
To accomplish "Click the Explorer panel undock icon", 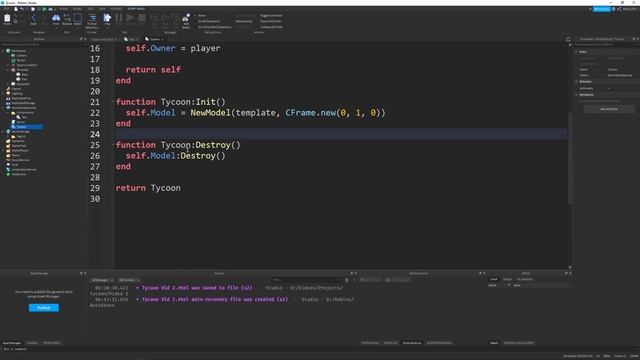I will click(x=81, y=39).
